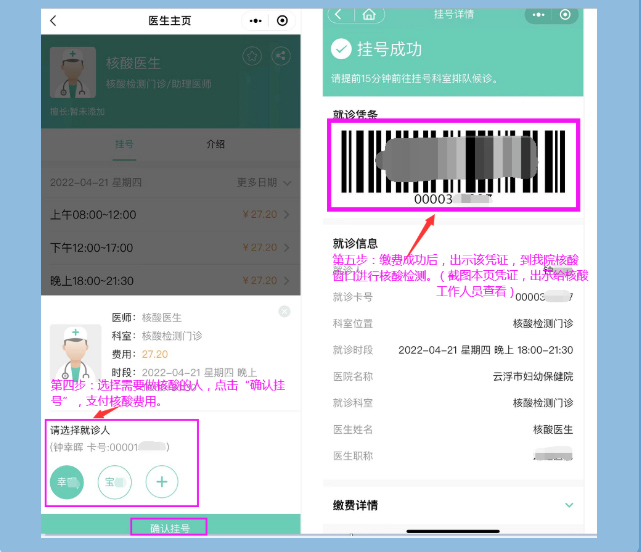Open the 核酸医生 avatar in the header

click(x=73, y=72)
